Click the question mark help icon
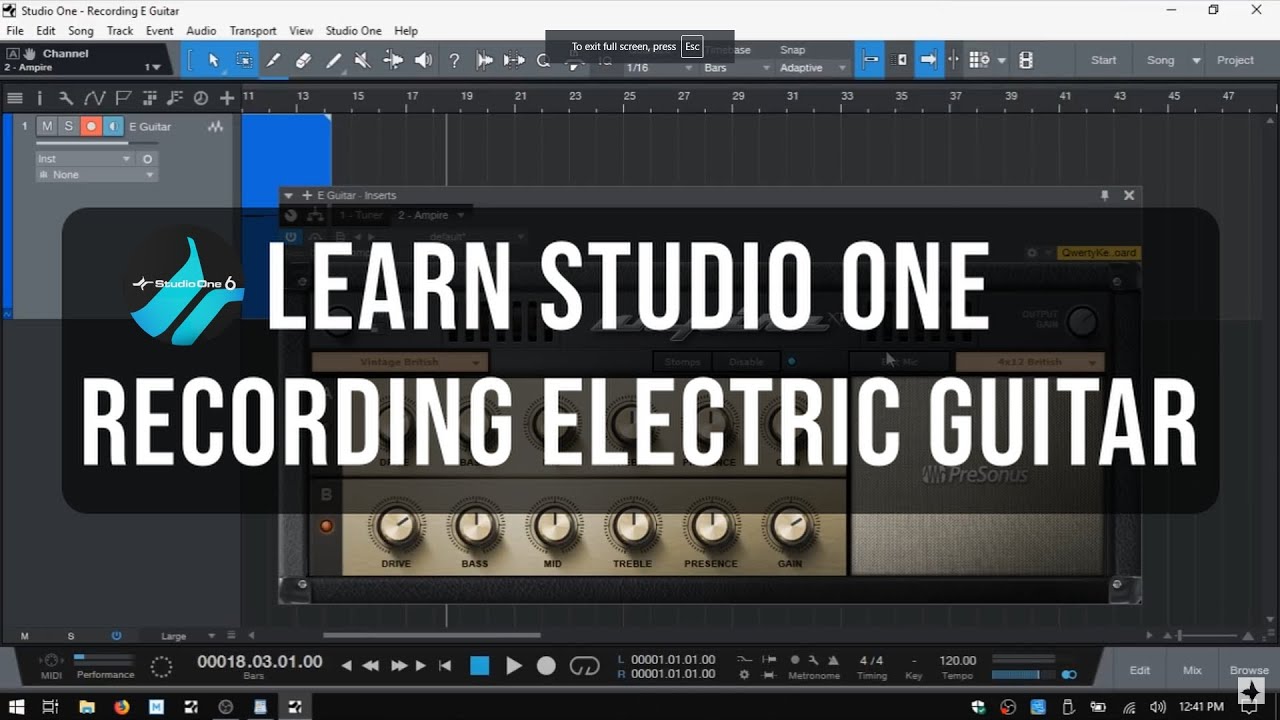Screen dimensions: 1280x720 coord(454,60)
